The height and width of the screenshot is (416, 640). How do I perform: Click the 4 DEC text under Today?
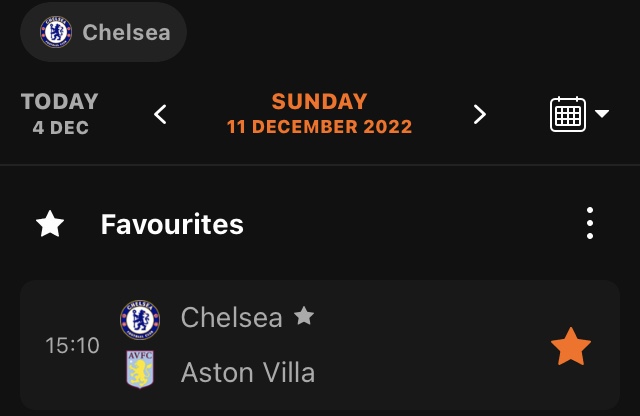click(61, 128)
